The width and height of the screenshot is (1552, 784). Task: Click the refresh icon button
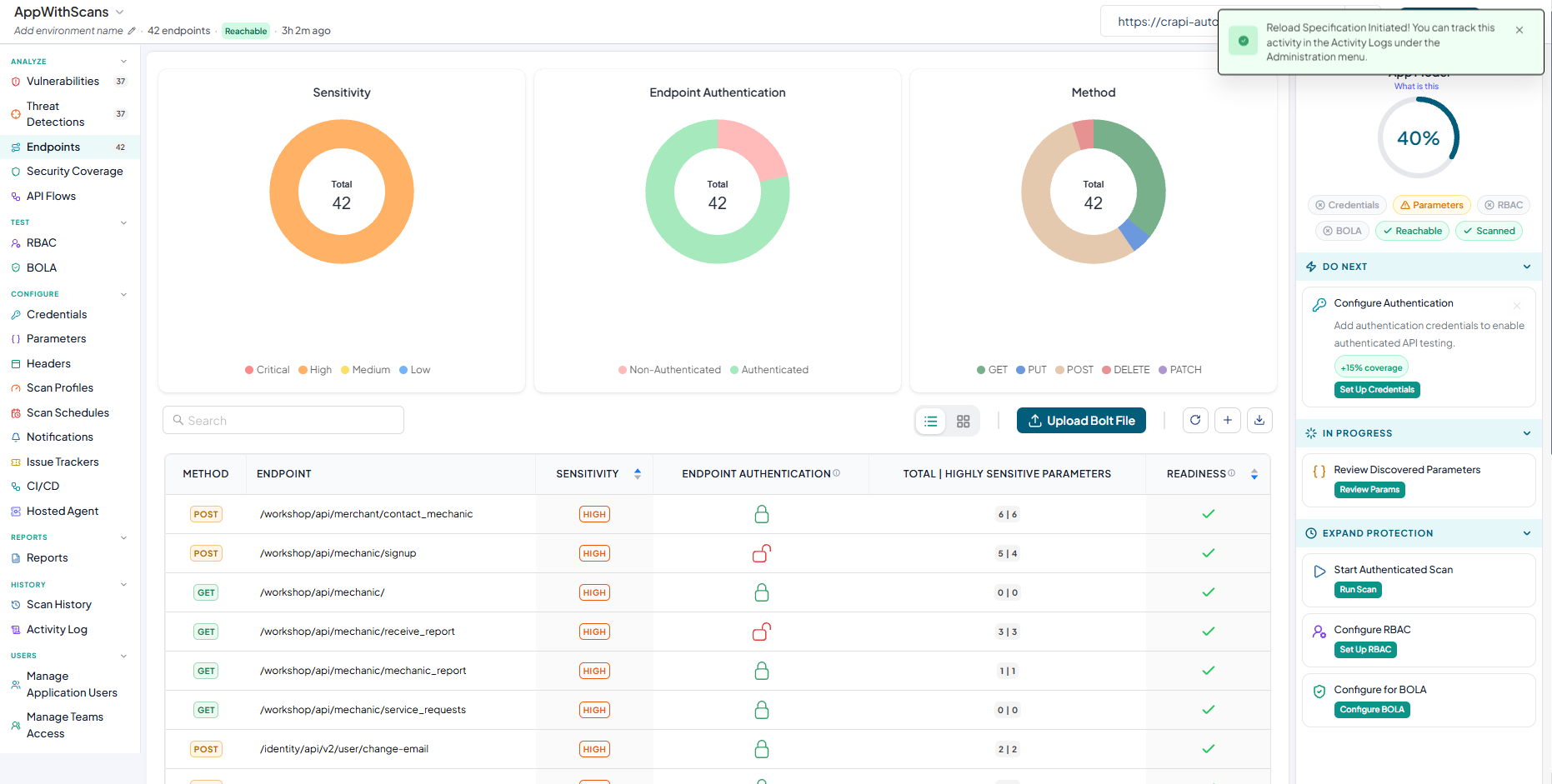tap(1195, 421)
